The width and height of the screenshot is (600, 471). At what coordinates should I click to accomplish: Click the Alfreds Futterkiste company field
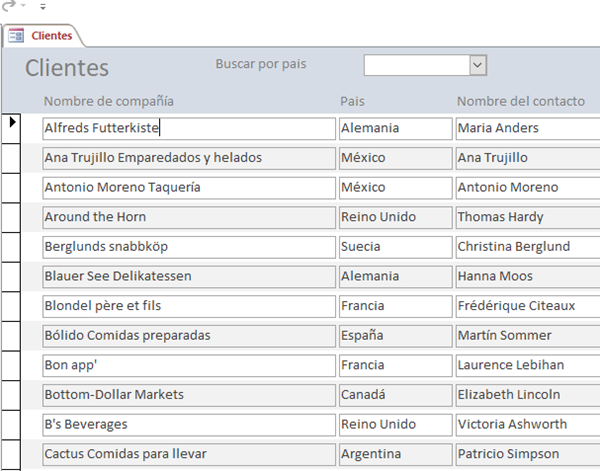(189, 128)
